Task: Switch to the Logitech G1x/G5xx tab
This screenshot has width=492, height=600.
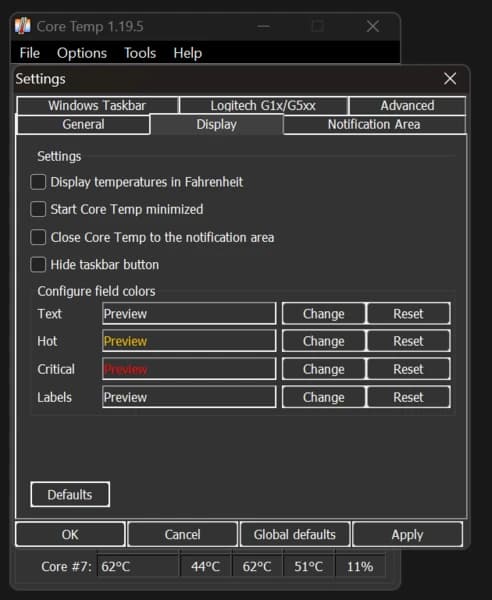Action: click(x=264, y=106)
